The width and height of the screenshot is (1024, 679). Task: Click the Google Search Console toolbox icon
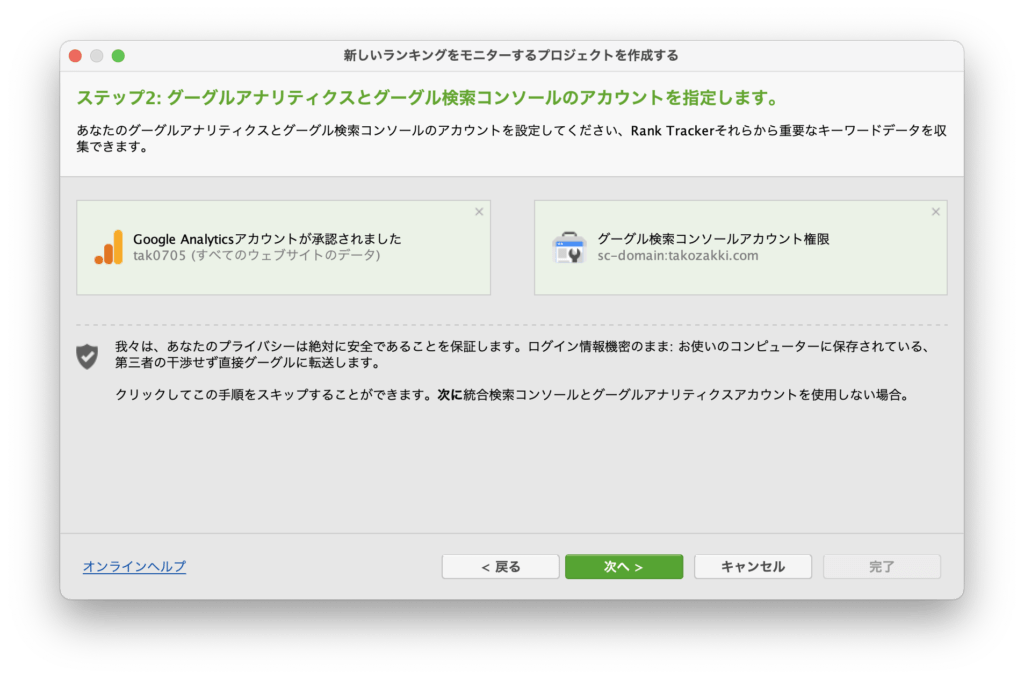click(569, 247)
